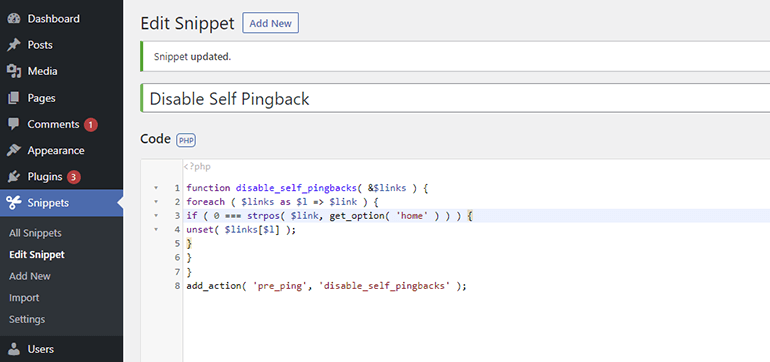This screenshot has width=770, height=362.
Task: Collapse code fold arrow on line 1
Action: coord(156,188)
